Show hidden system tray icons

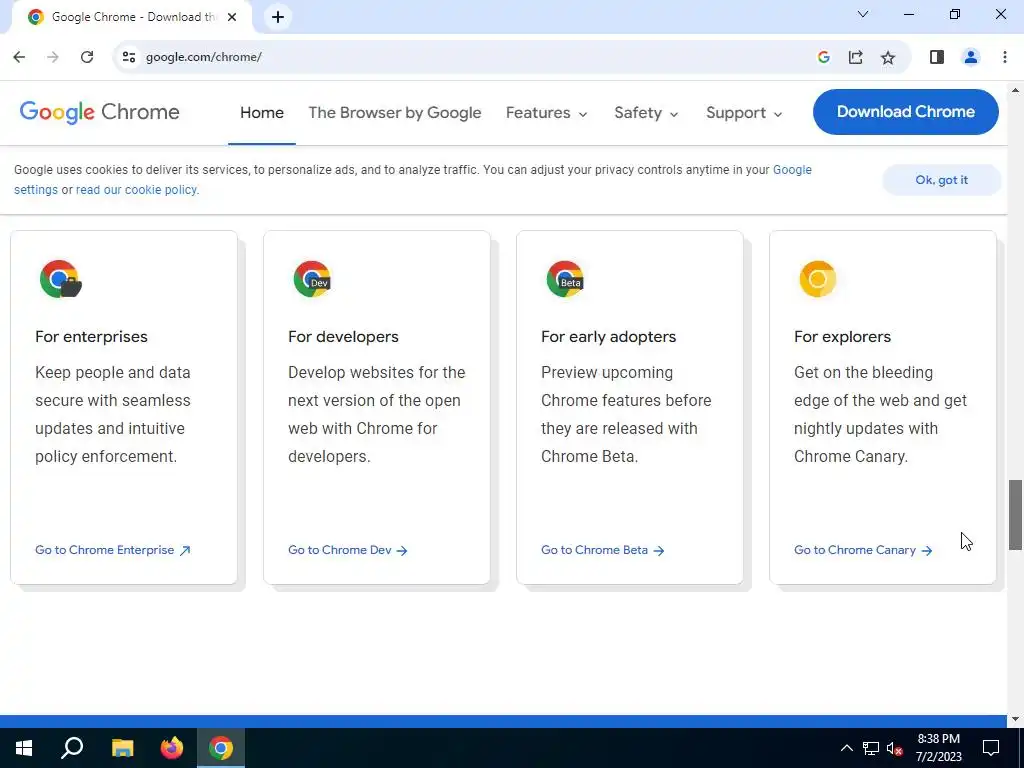846,748
